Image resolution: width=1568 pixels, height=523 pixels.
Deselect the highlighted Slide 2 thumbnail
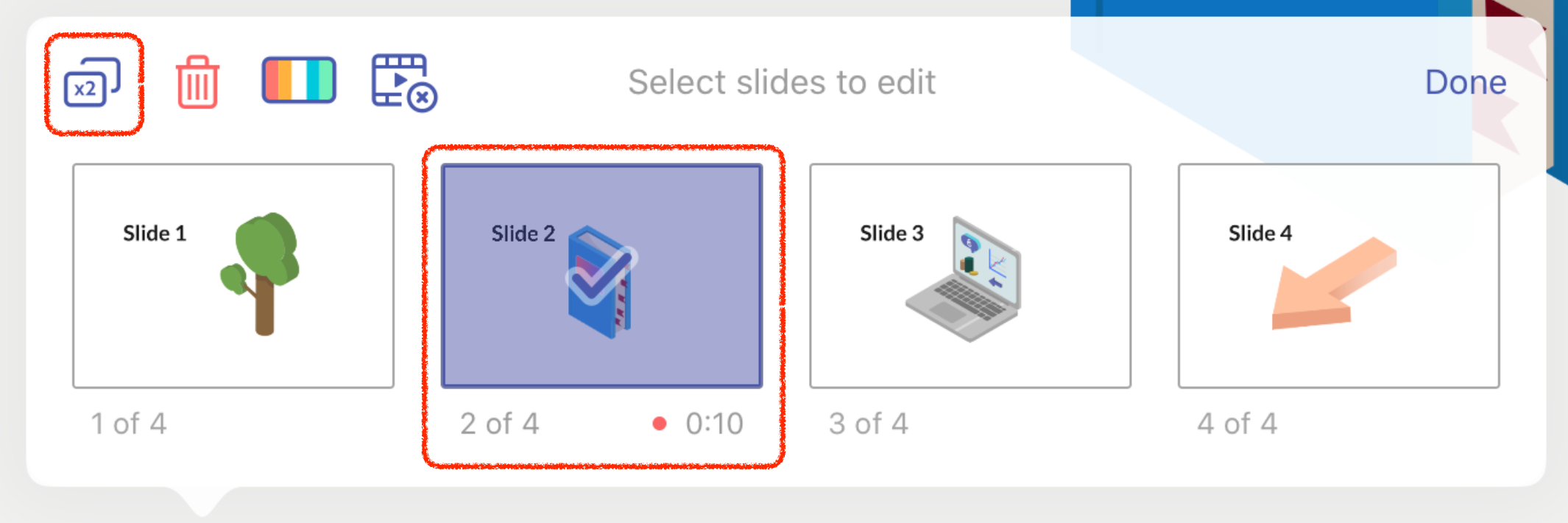[601, 275]
